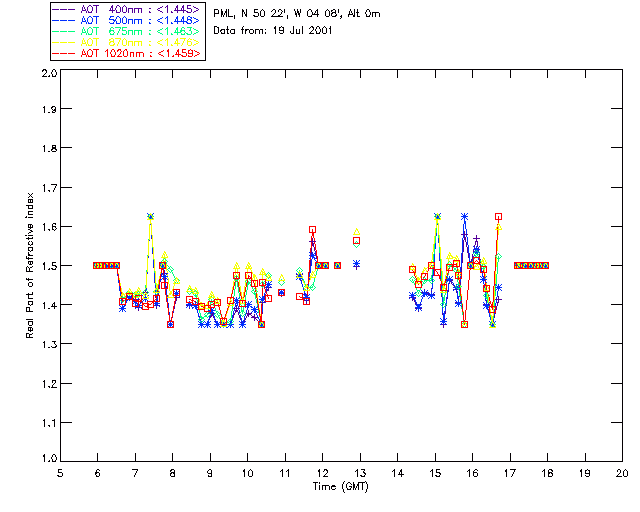
Task: Click the y-axis tick label 1.9
Action: click(x=49, y=109)
